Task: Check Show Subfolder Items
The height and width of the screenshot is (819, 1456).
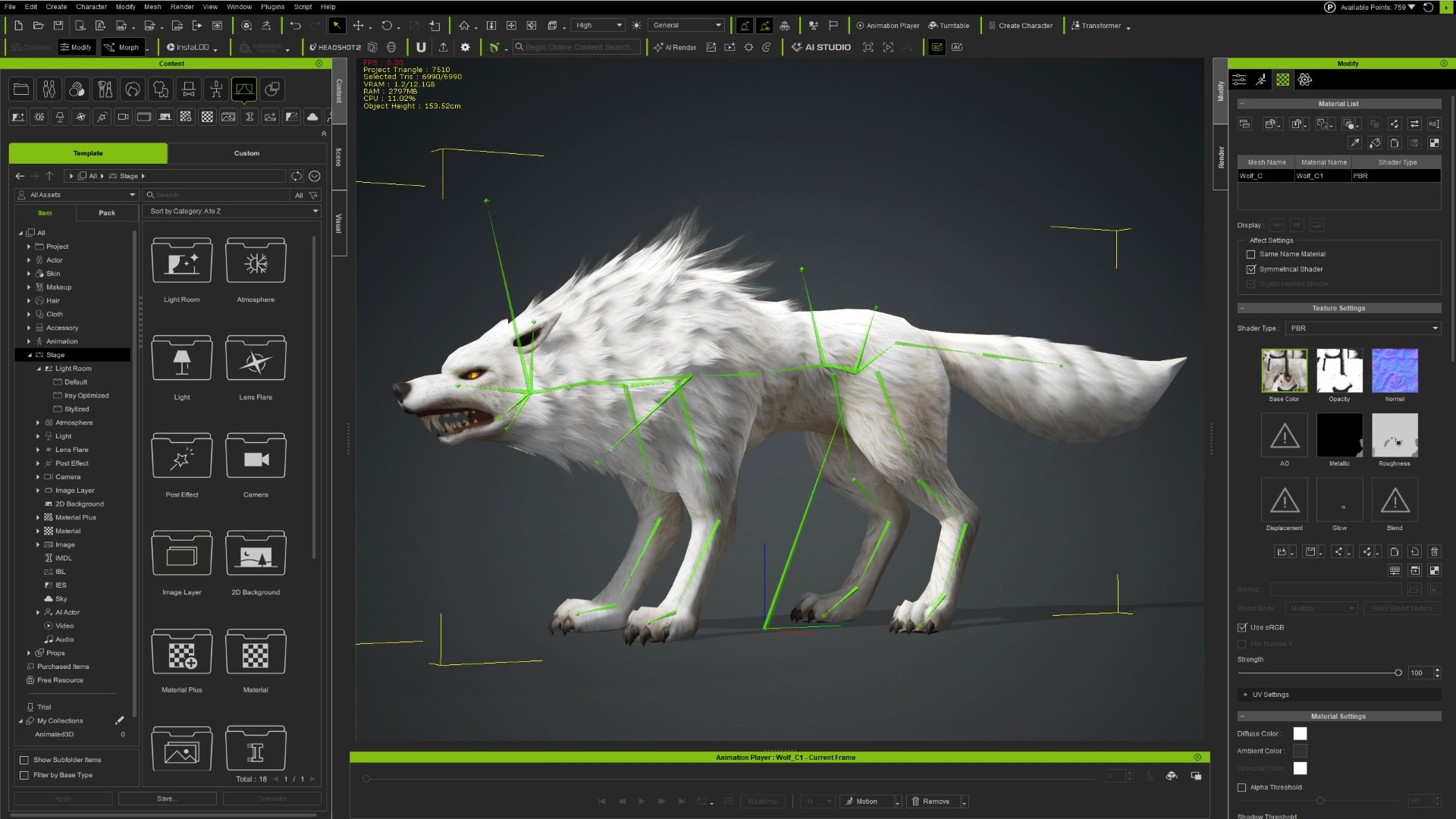Action: click(x=24, y=760)
